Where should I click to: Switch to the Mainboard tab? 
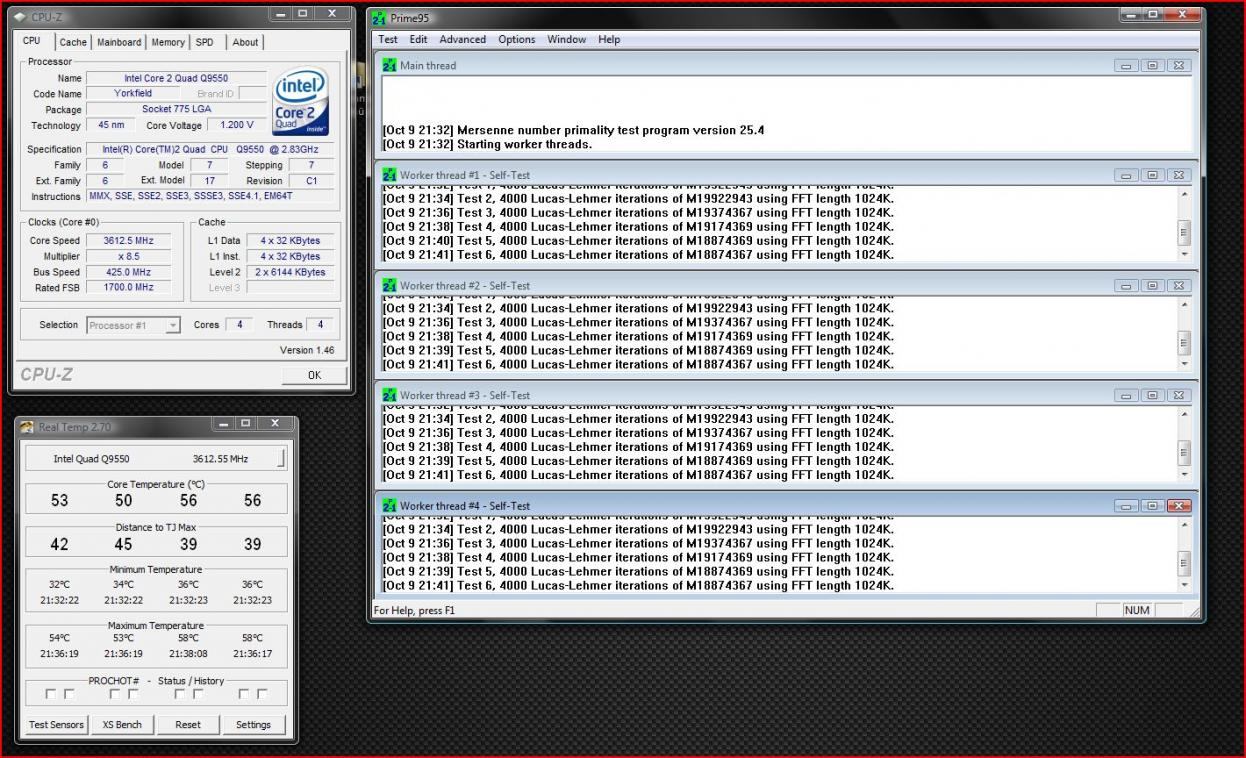coord(119,42)
